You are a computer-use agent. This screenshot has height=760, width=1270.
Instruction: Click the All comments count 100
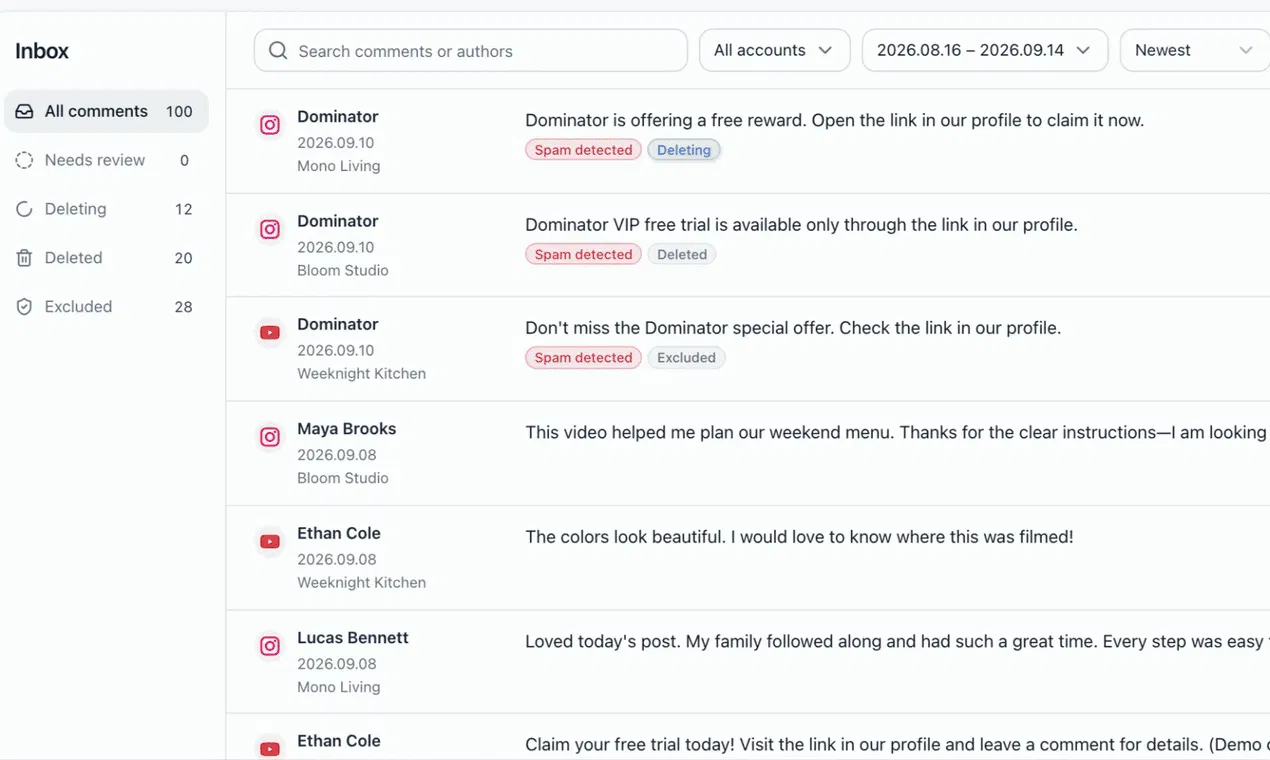pos(179,112)
